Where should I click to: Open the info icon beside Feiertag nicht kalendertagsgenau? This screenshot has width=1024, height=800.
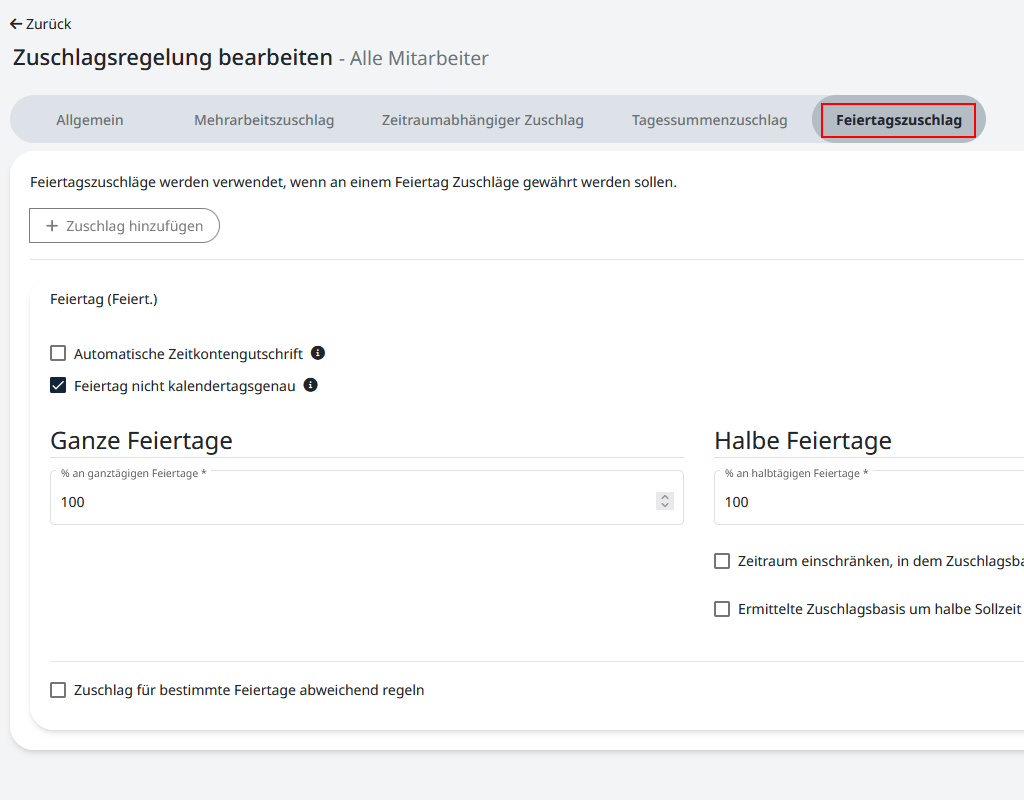click(x=310, y=384)
